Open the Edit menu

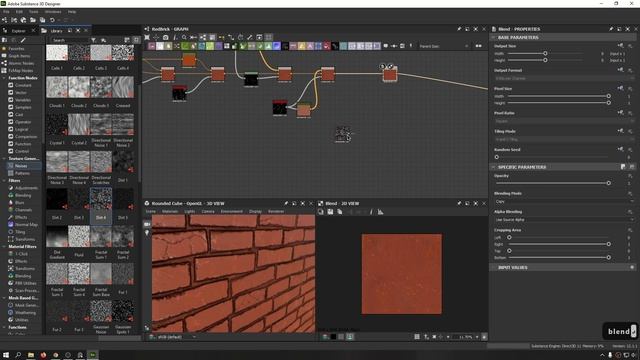(19, 12)
